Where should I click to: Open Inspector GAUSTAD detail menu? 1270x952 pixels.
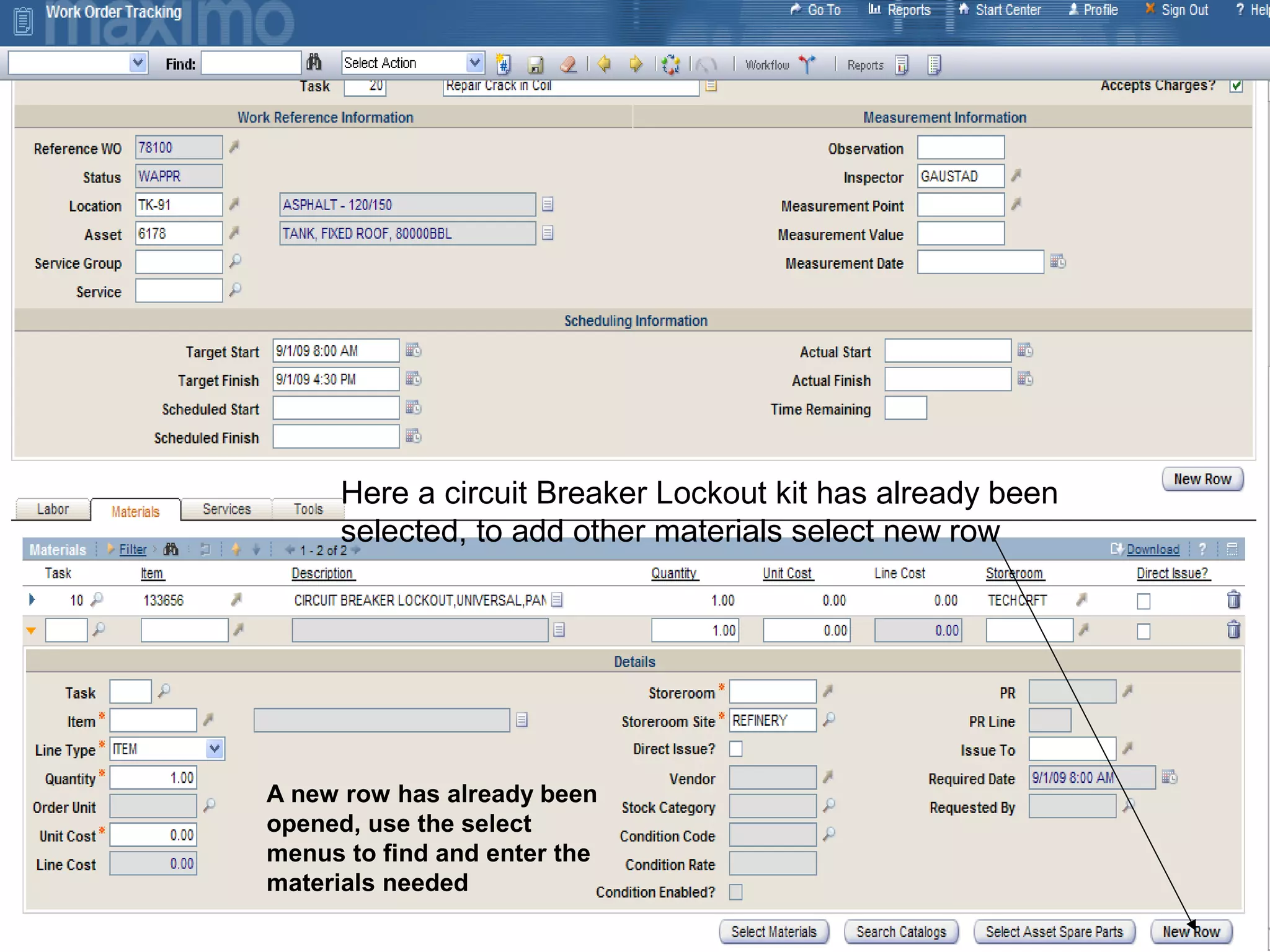click(x=1016, y=175)
